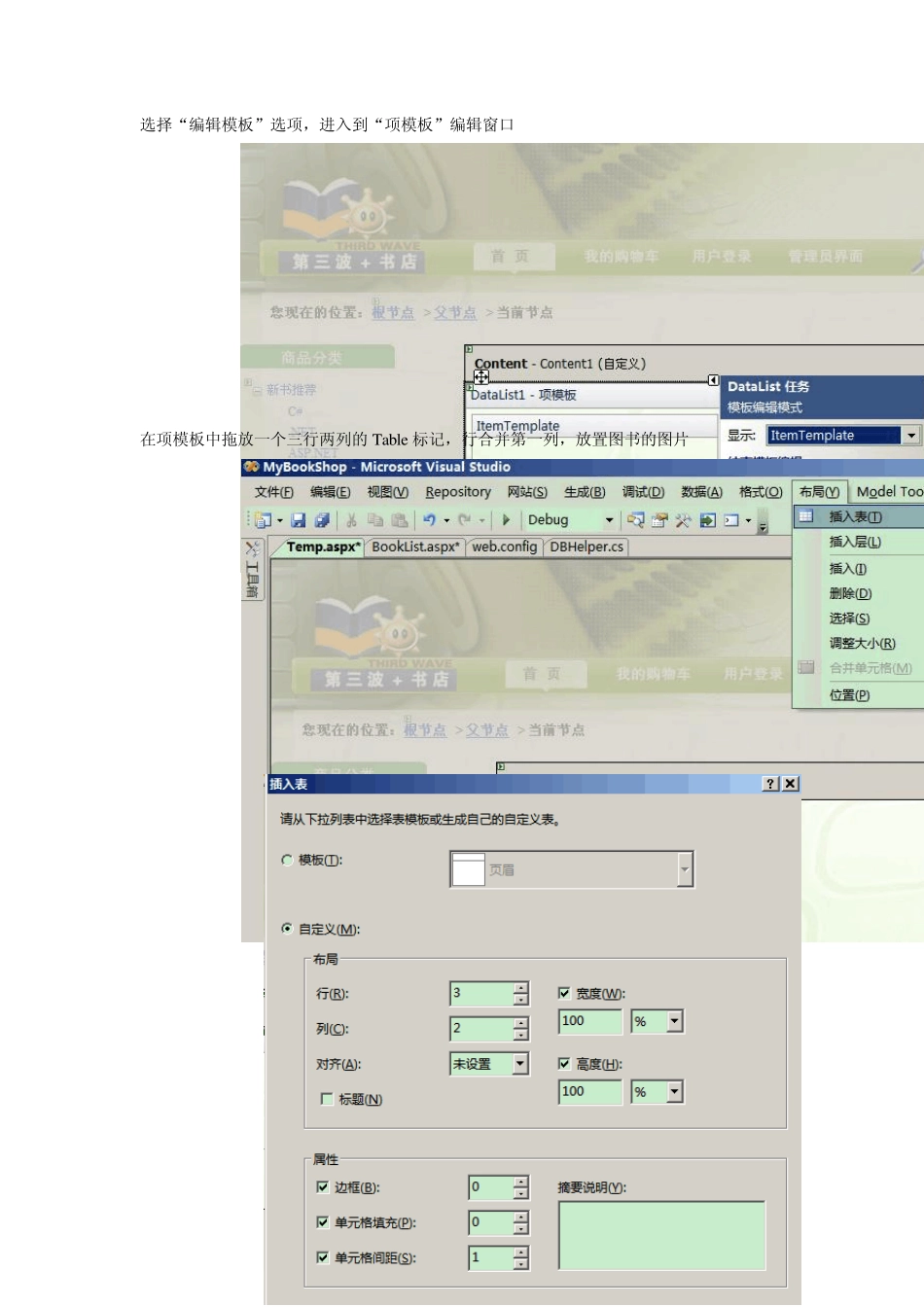
Task: Click the Solution Explorer toolbar icon
Action: pyautogui.click(x=636, y=520)
